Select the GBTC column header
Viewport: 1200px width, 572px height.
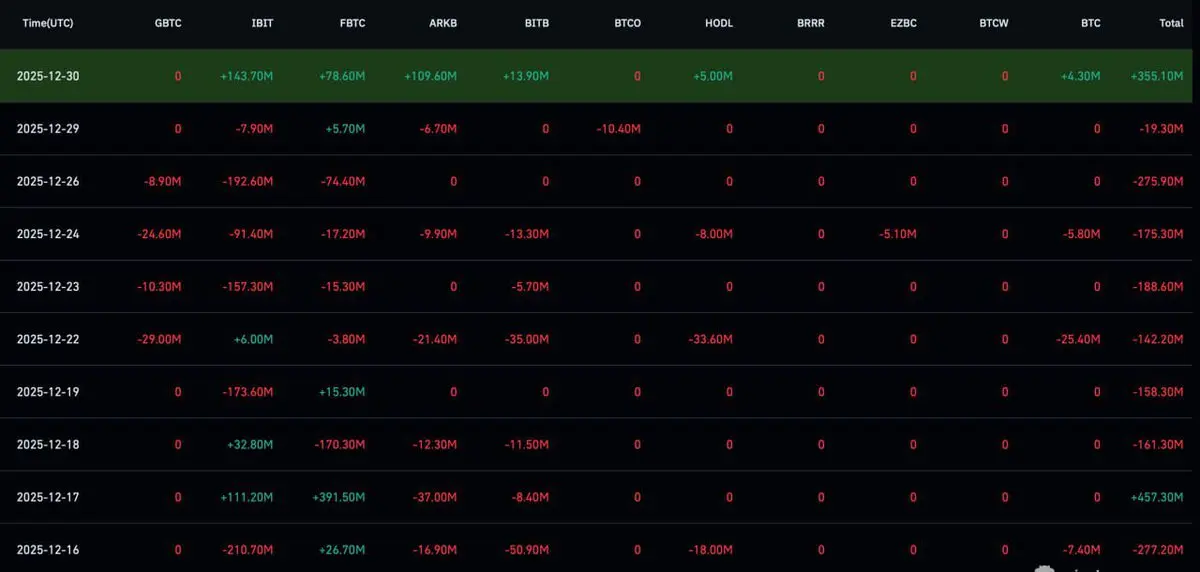coord(168,23)
